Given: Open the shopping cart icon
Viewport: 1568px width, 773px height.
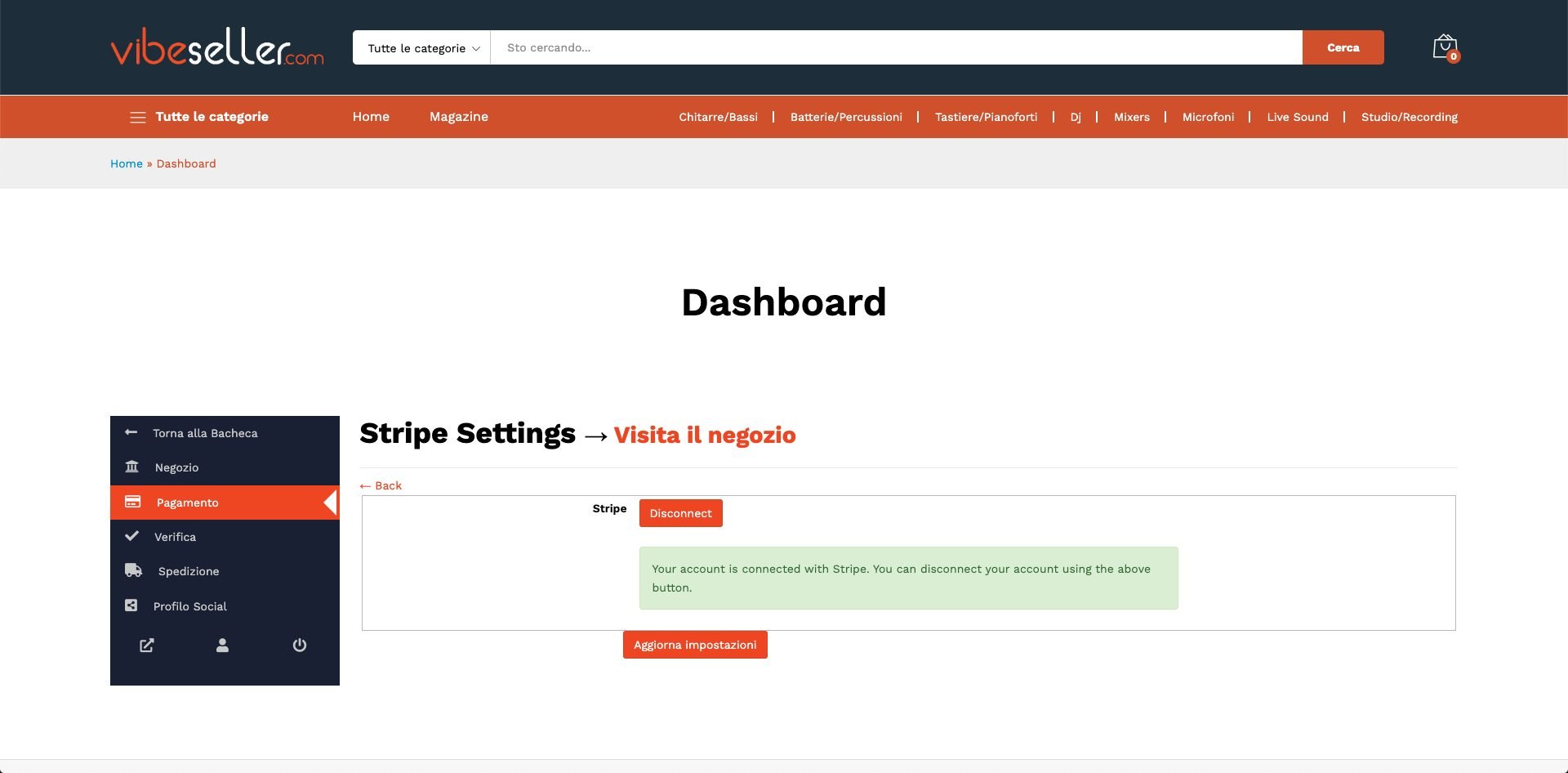Looking at the screenshot, I should 1445,47.
